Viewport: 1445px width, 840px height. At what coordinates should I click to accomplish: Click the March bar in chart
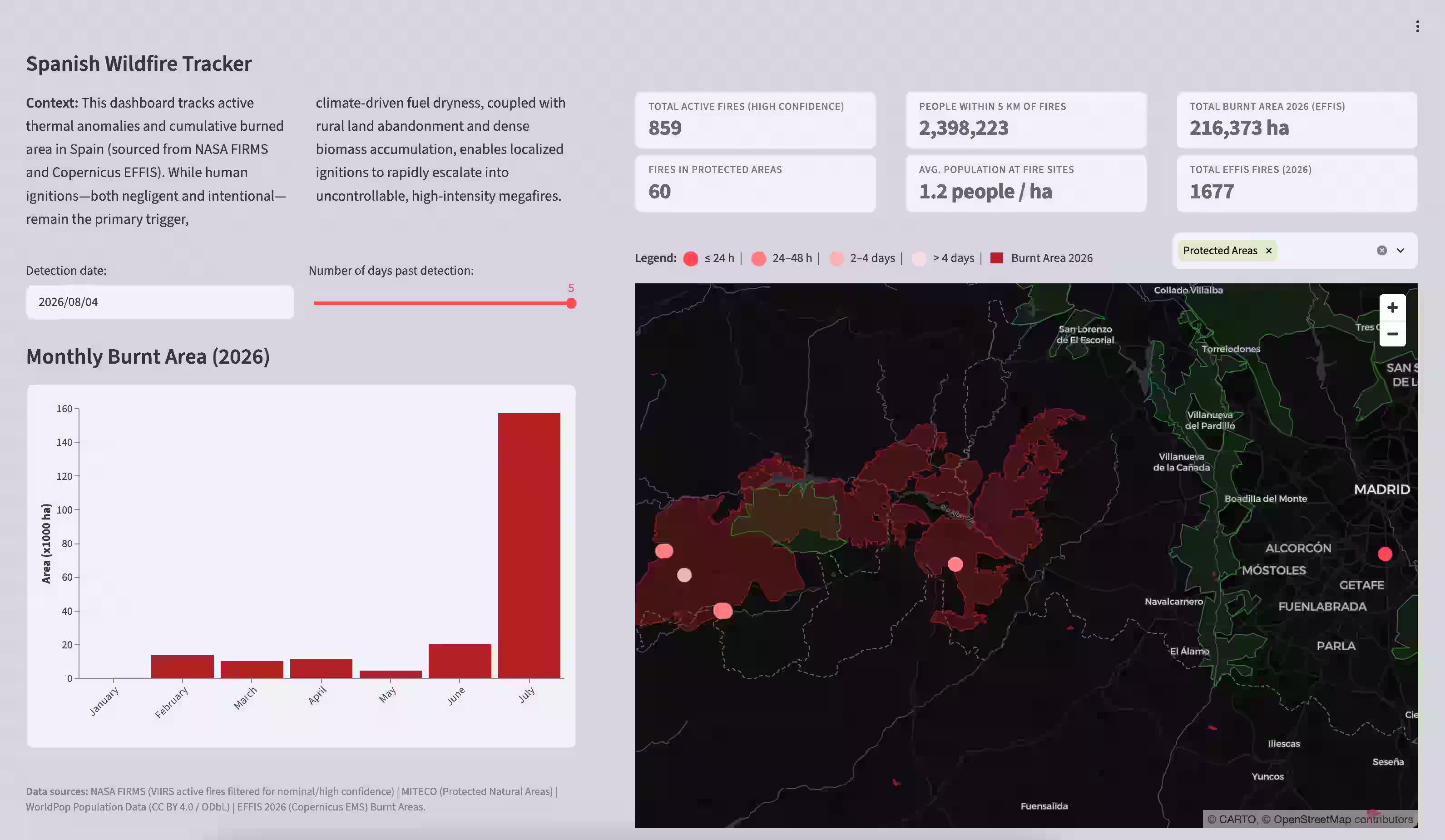(252, 669)
